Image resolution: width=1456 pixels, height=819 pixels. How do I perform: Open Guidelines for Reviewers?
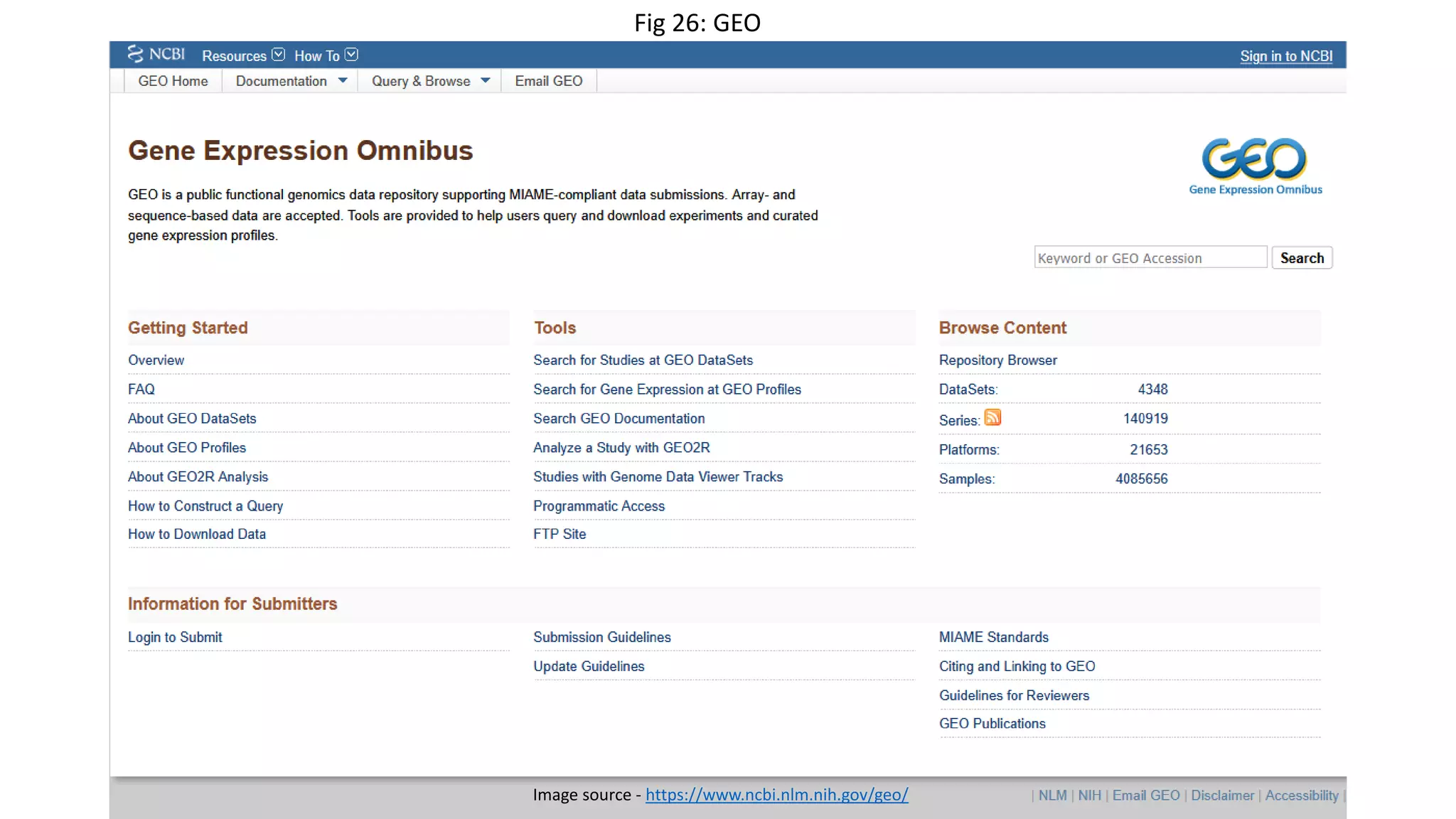pos(1014,695)
